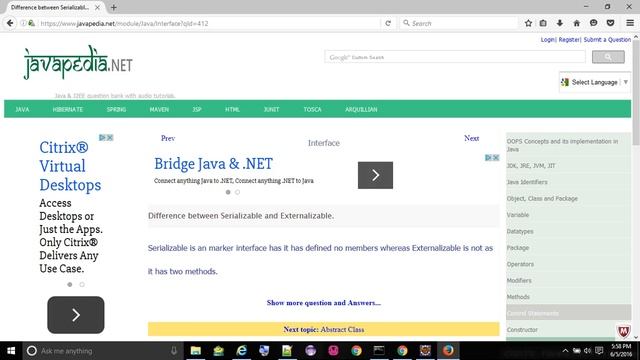Click the AdChoices icon on Bridge Java ad
Image resolution: width=640 pixels, height=360 pixels.
tap(488, 158)
